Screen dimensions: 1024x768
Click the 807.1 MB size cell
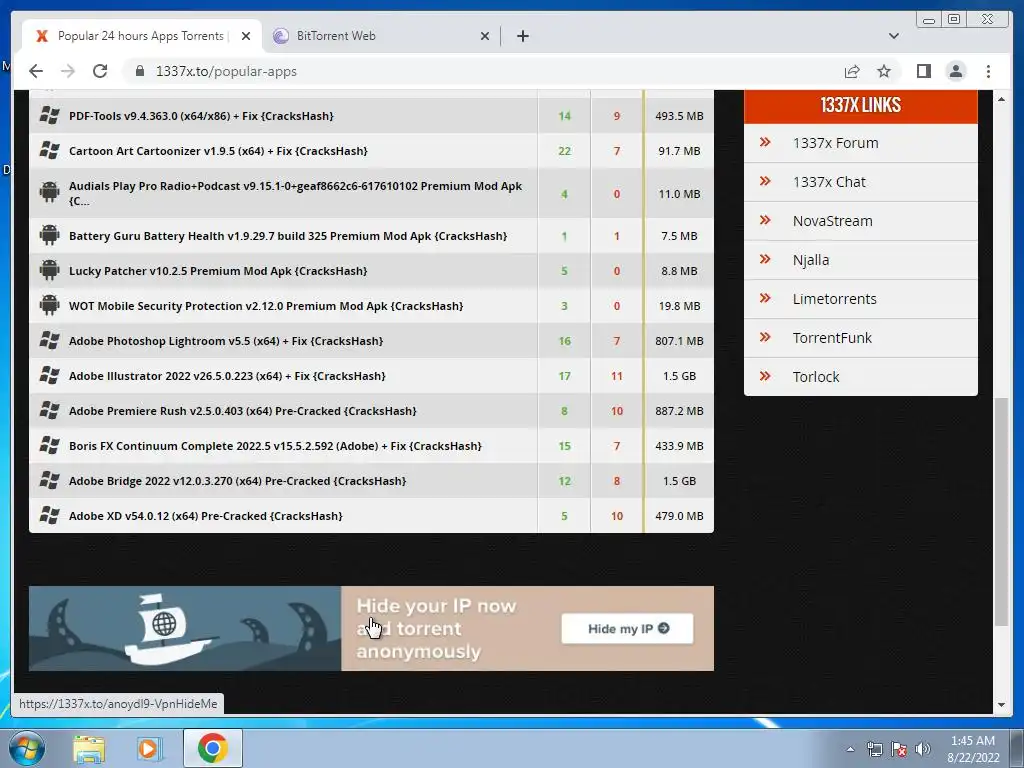tap(679, 341)
